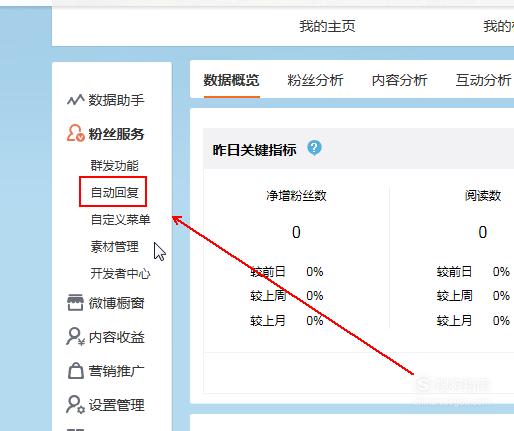Click the 营销推广 bag icon
The image size is (514, 431).
point(76,371)
